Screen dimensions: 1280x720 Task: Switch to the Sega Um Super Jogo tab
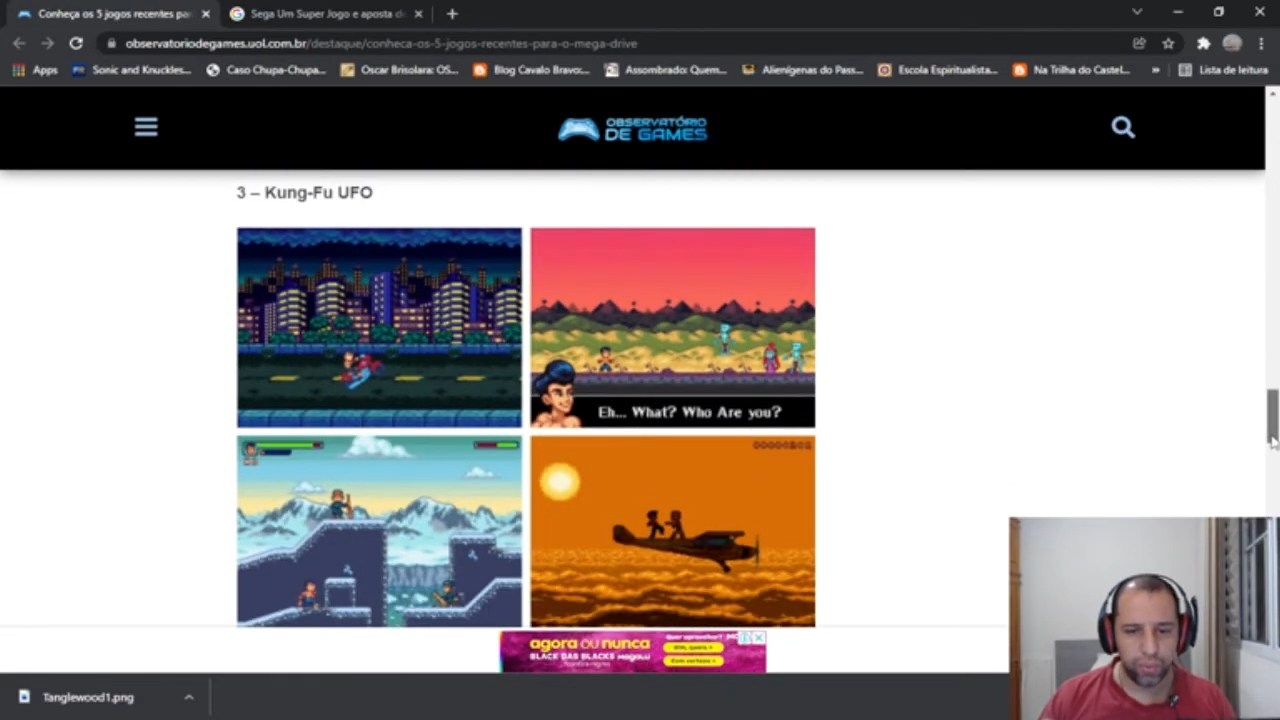pyautogui.click(x=325, y=14)
